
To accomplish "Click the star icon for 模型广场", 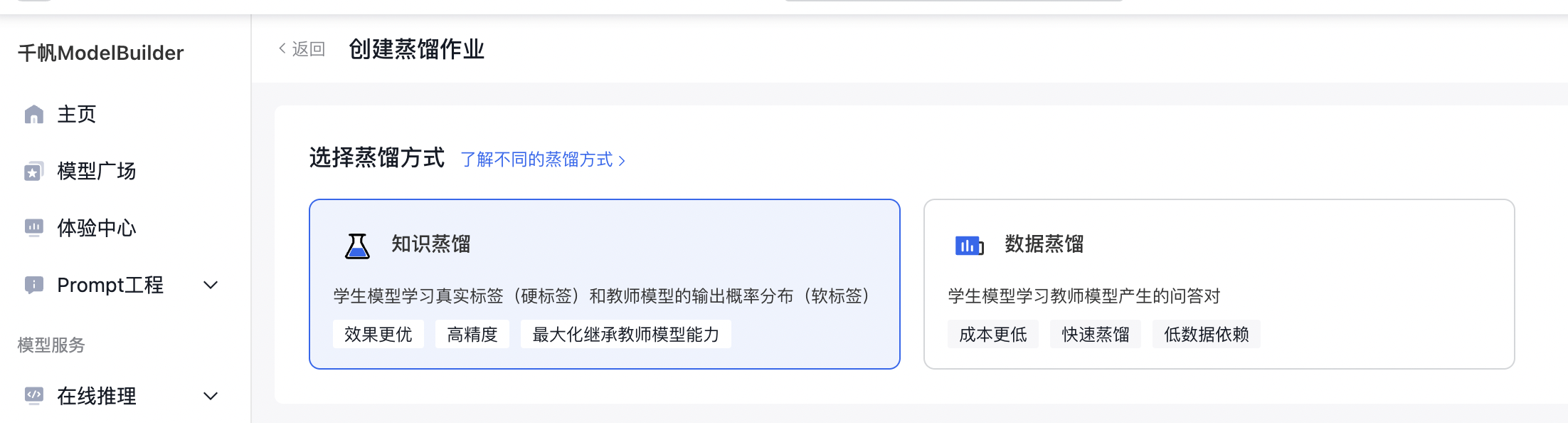I will [33, 171].
